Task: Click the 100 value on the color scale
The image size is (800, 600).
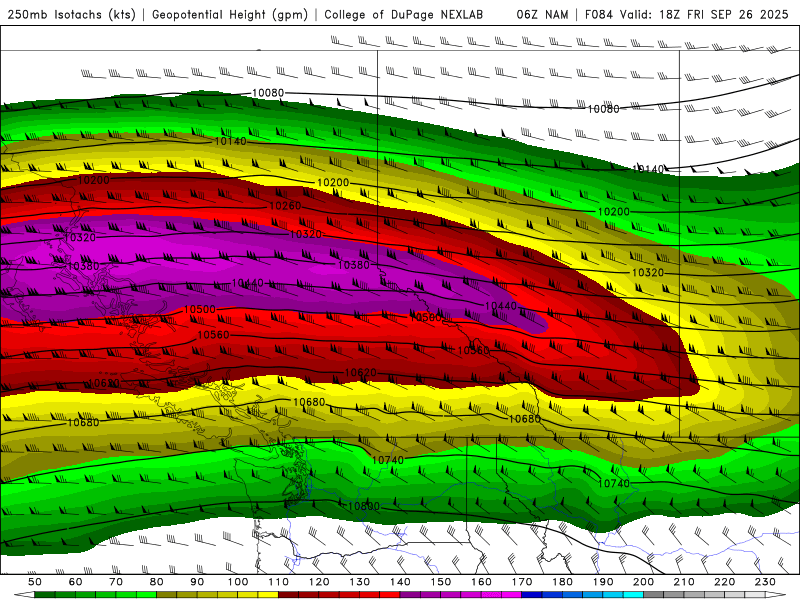Action: click(x=238, y=582)
